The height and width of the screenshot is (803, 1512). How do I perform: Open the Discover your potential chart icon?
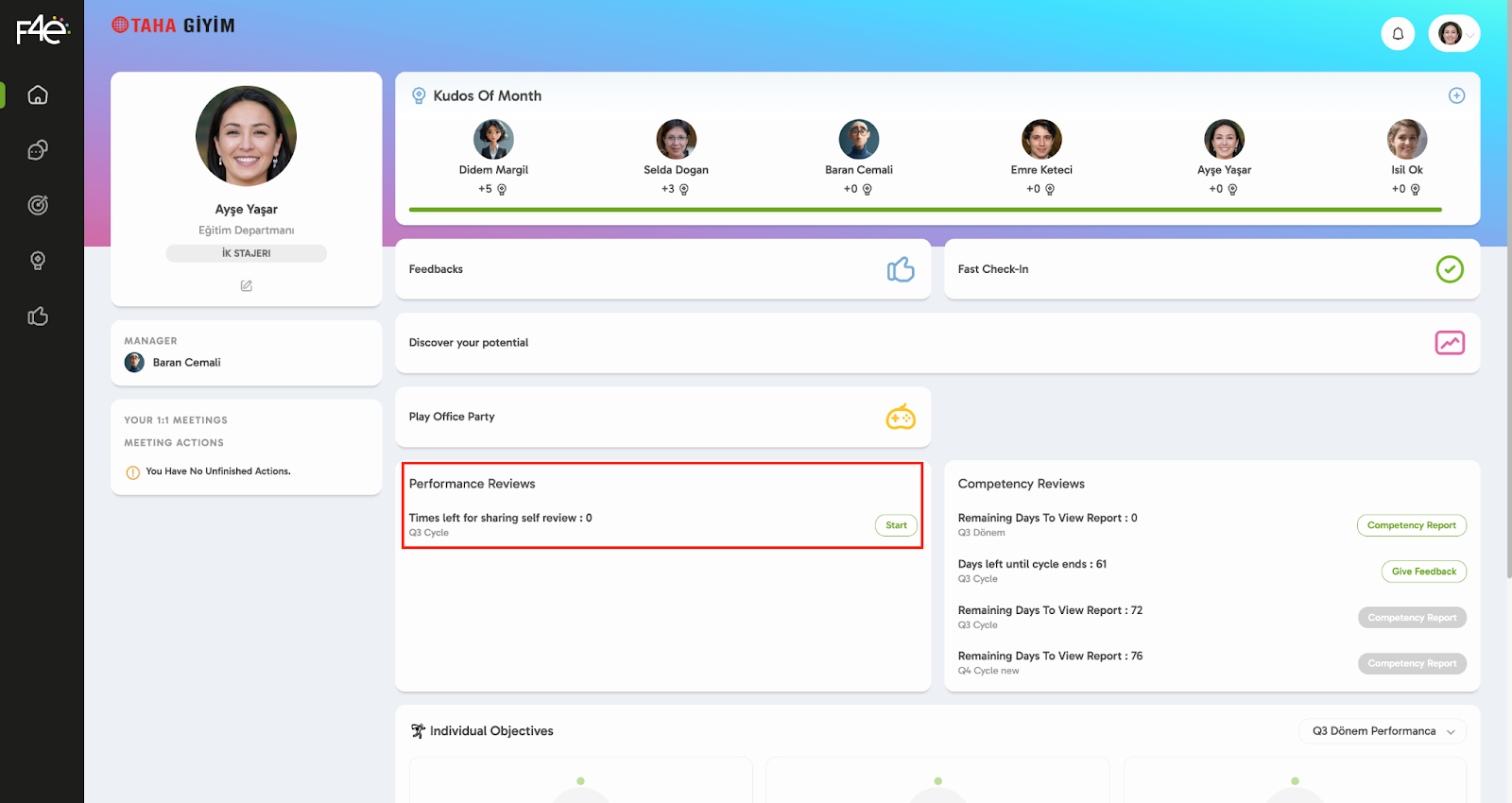click(1449, 343)
